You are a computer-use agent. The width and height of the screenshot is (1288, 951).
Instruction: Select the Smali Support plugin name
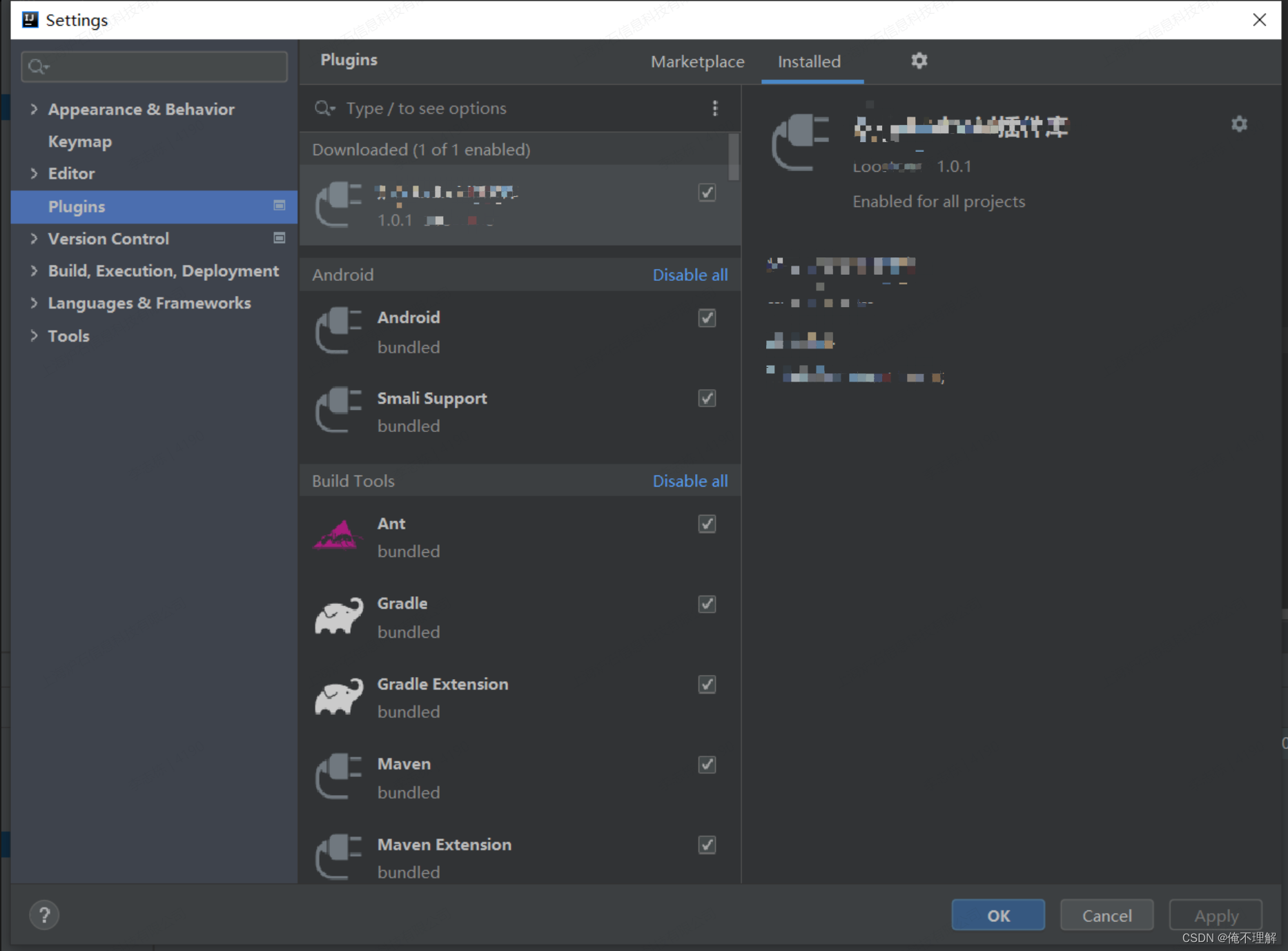(x=432, y=398)
